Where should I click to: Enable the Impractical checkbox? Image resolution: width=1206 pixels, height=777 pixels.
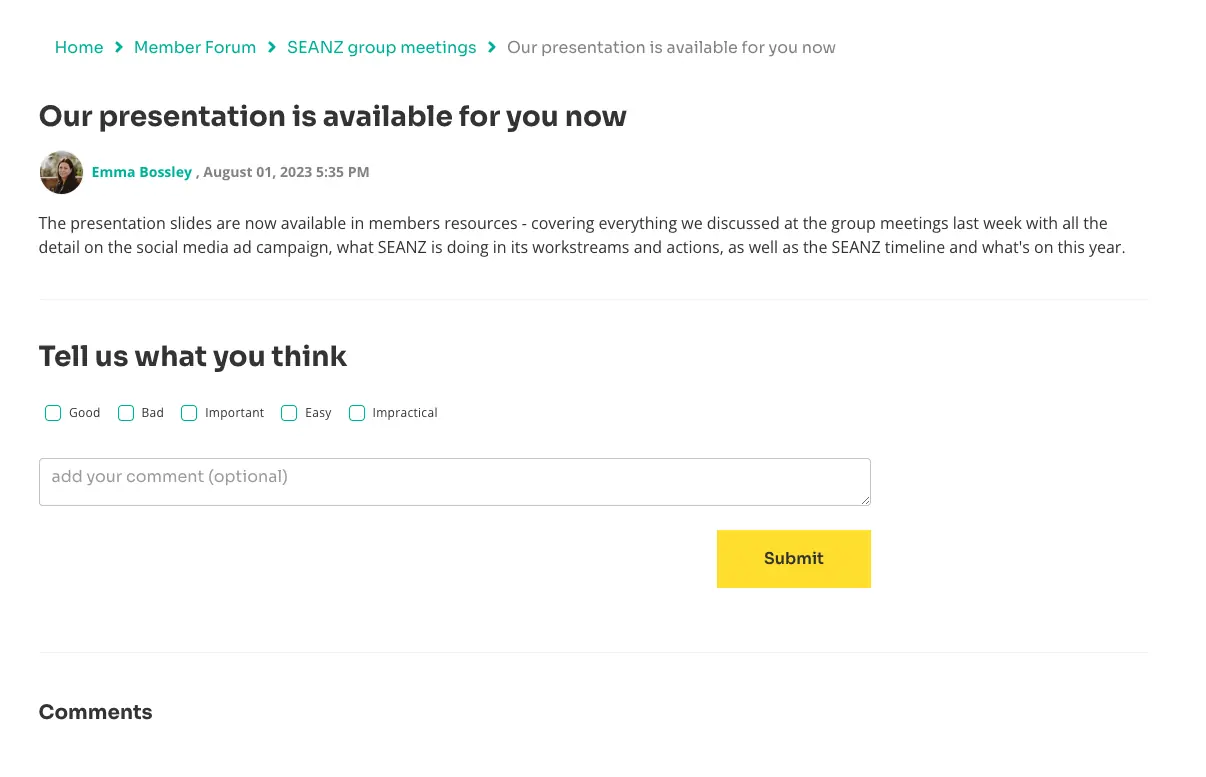(357, 413)
